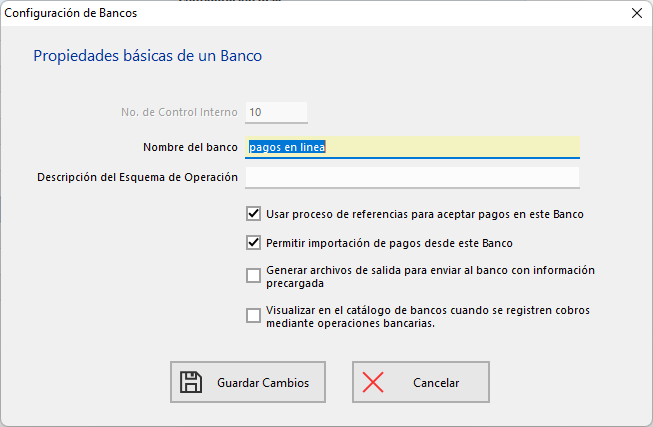
Task: Select the No. de Control Interno field
Action: click(x=276, y=112)
